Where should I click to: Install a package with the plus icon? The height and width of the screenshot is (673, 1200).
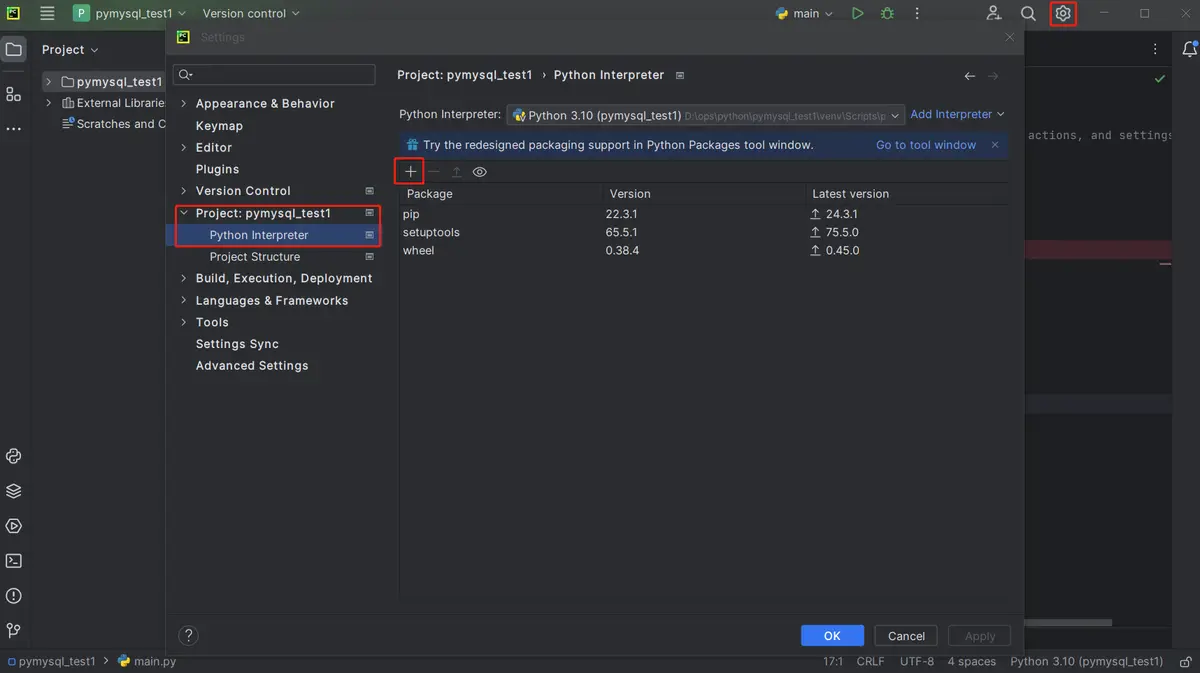tap(410, 172)
